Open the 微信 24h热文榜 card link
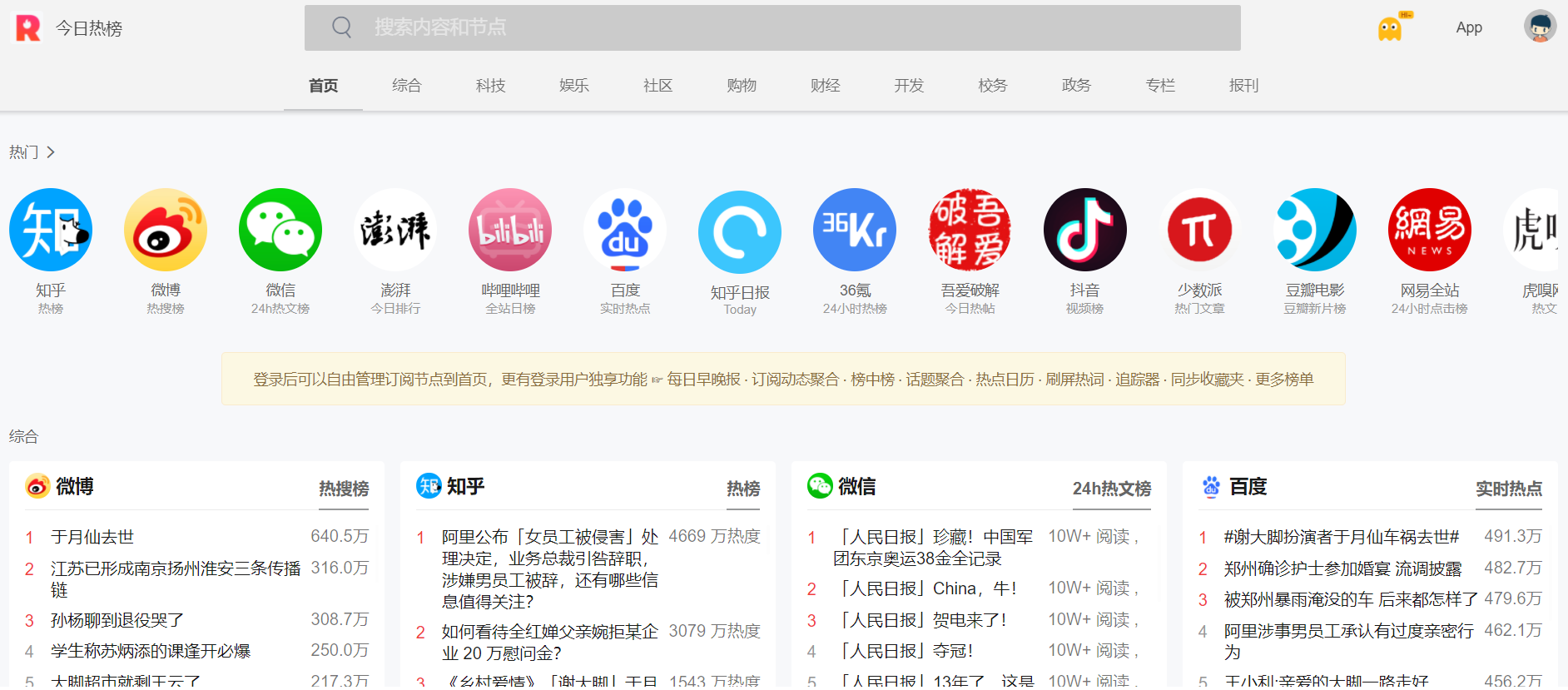The width and height of the screenshot is (1568, 690). point(1112,489)
